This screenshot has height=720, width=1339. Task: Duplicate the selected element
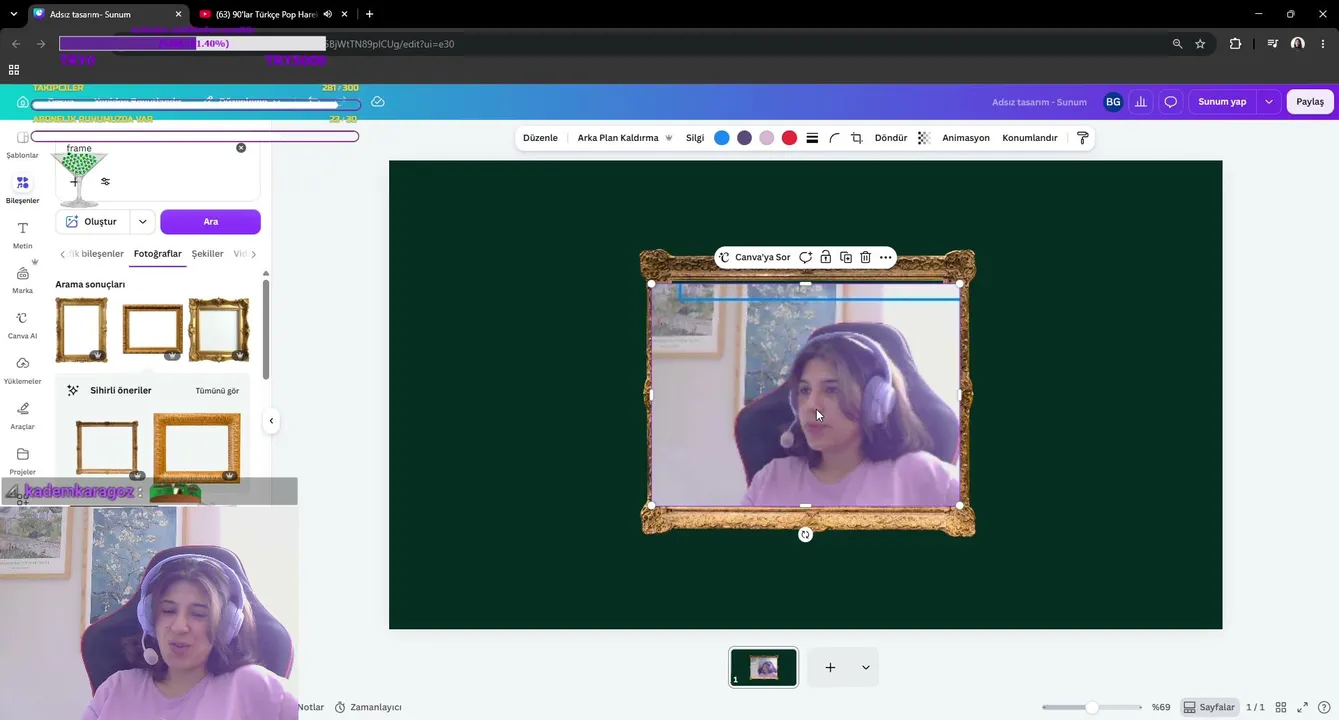846,257
